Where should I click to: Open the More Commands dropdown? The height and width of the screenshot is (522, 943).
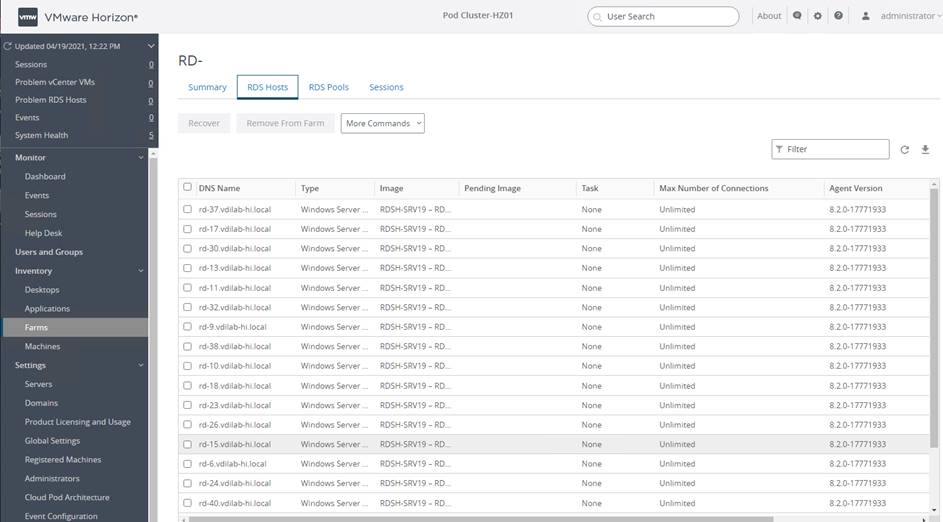click(382, 123)
